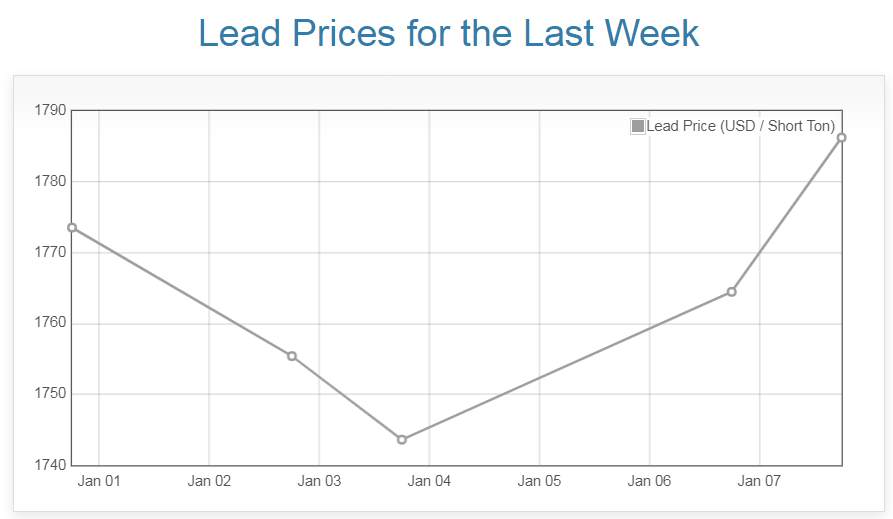
Task: Click the Jan 06 x-axis label
Action: click(x=649, y=481)
